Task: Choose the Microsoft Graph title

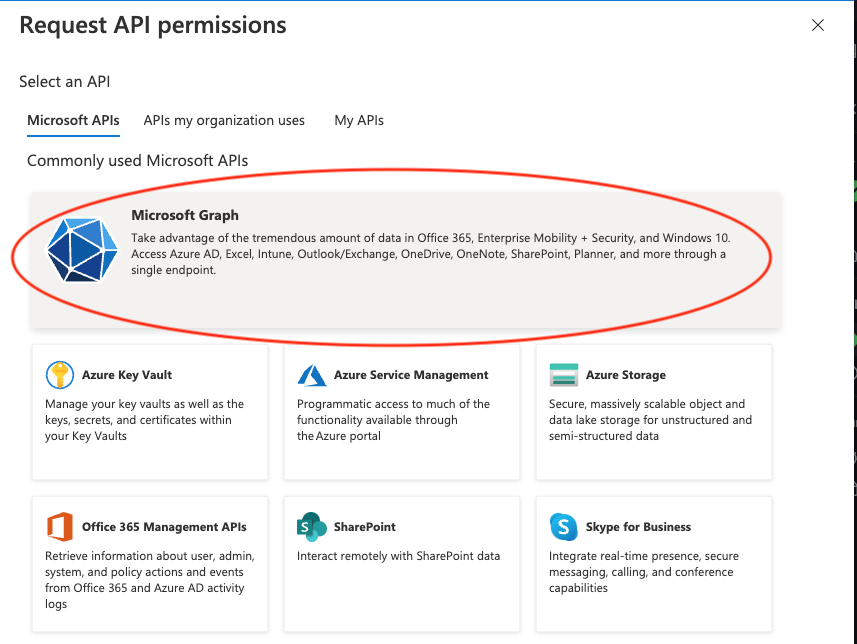Action: pos(185,215)
